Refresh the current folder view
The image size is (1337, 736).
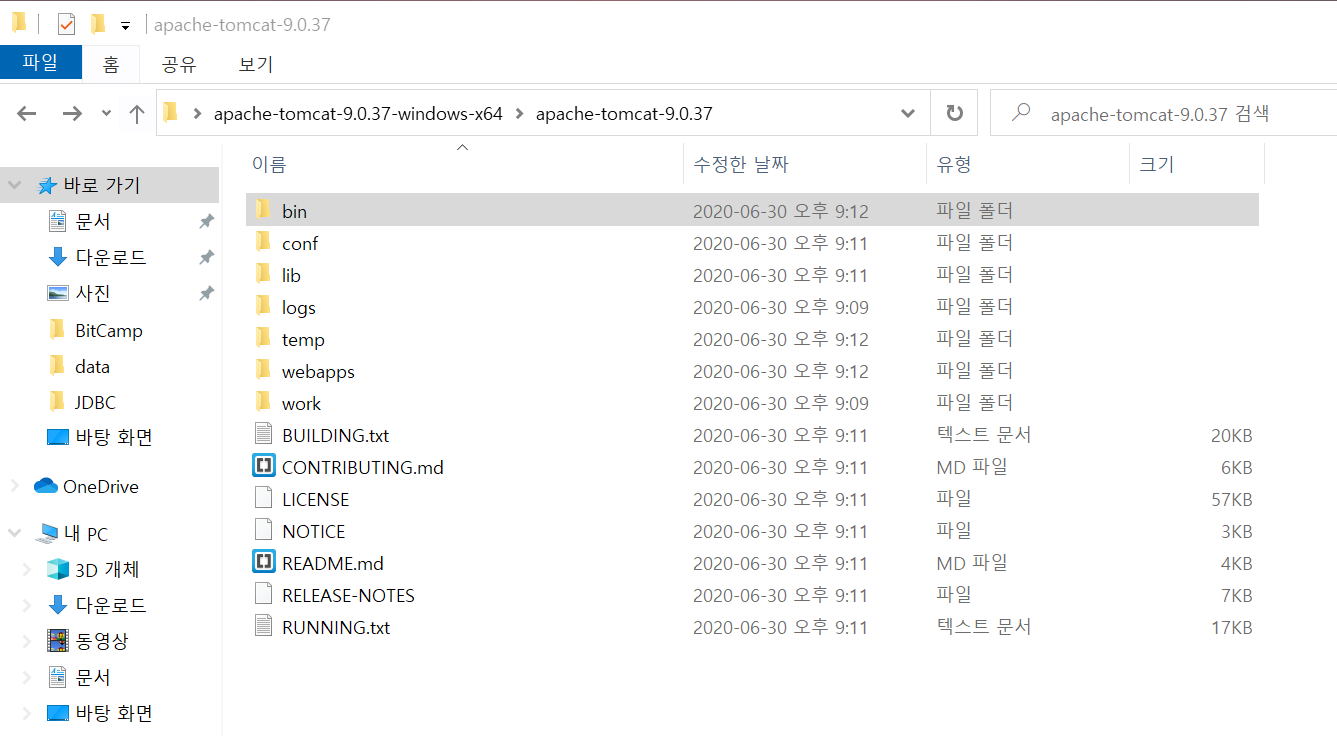point(955,113)
